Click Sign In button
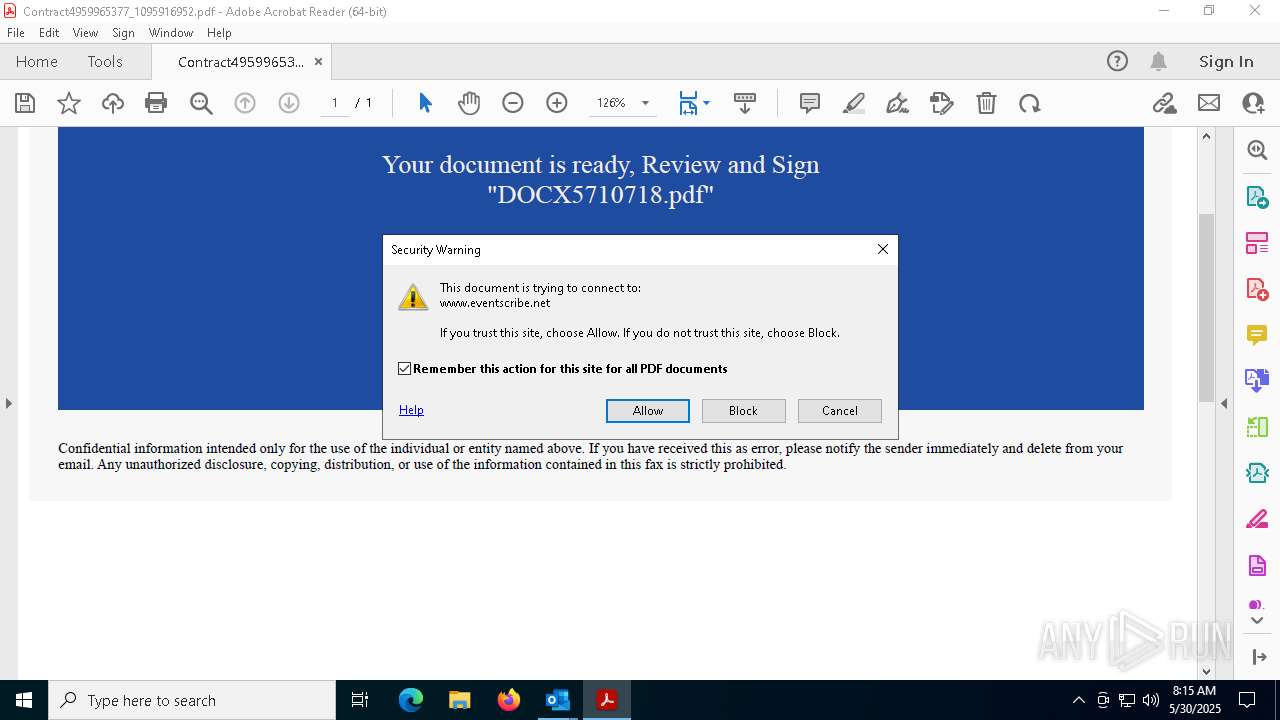Image resolution: width=1280 pixels, height=720 pixels. 1226,61
